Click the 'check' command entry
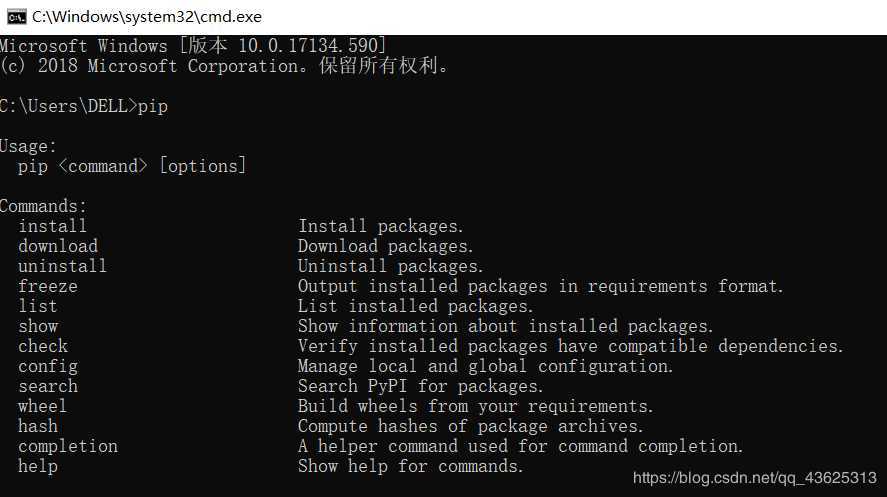 (43, 346)
